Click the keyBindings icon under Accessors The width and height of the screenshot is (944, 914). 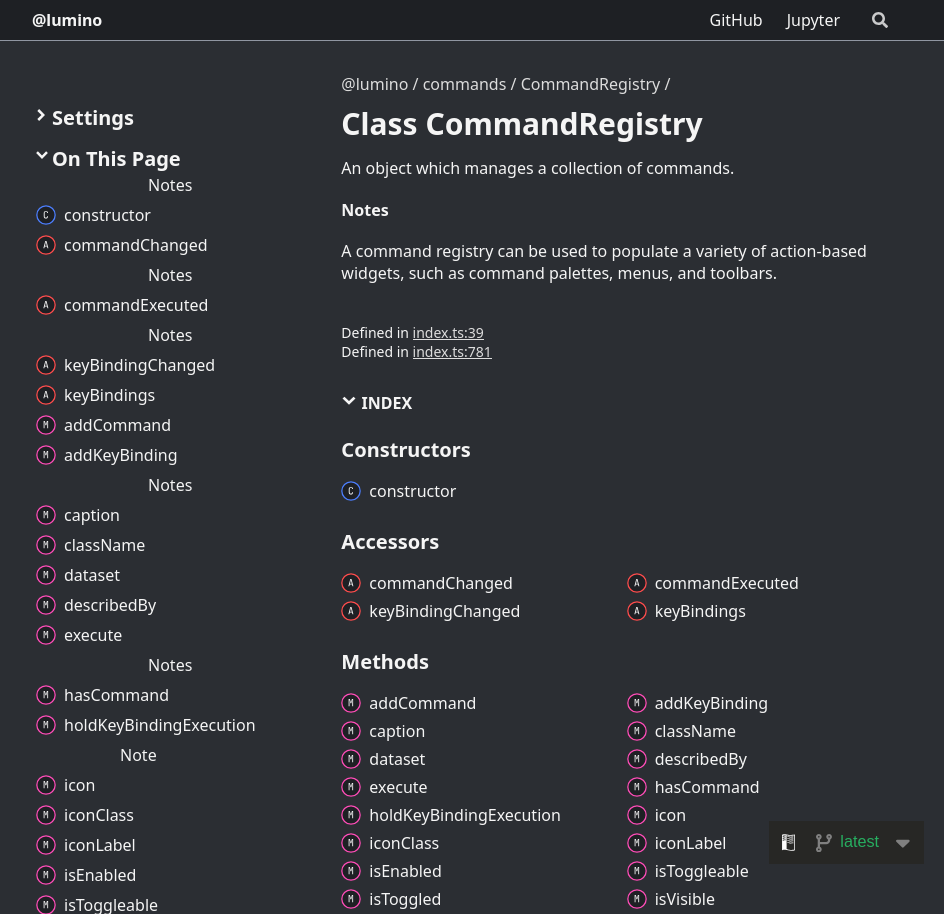point(636,611)
